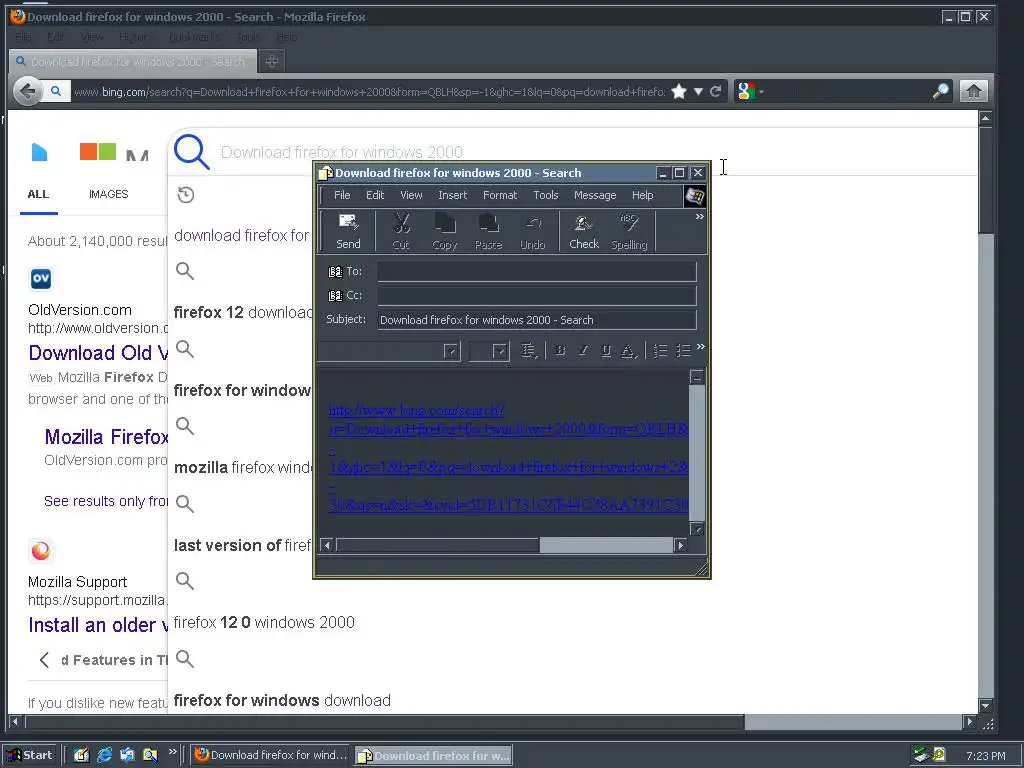Open paragraph style button in composer
The width and height of the screenshot is (1024, 768).
pos(529,351)
